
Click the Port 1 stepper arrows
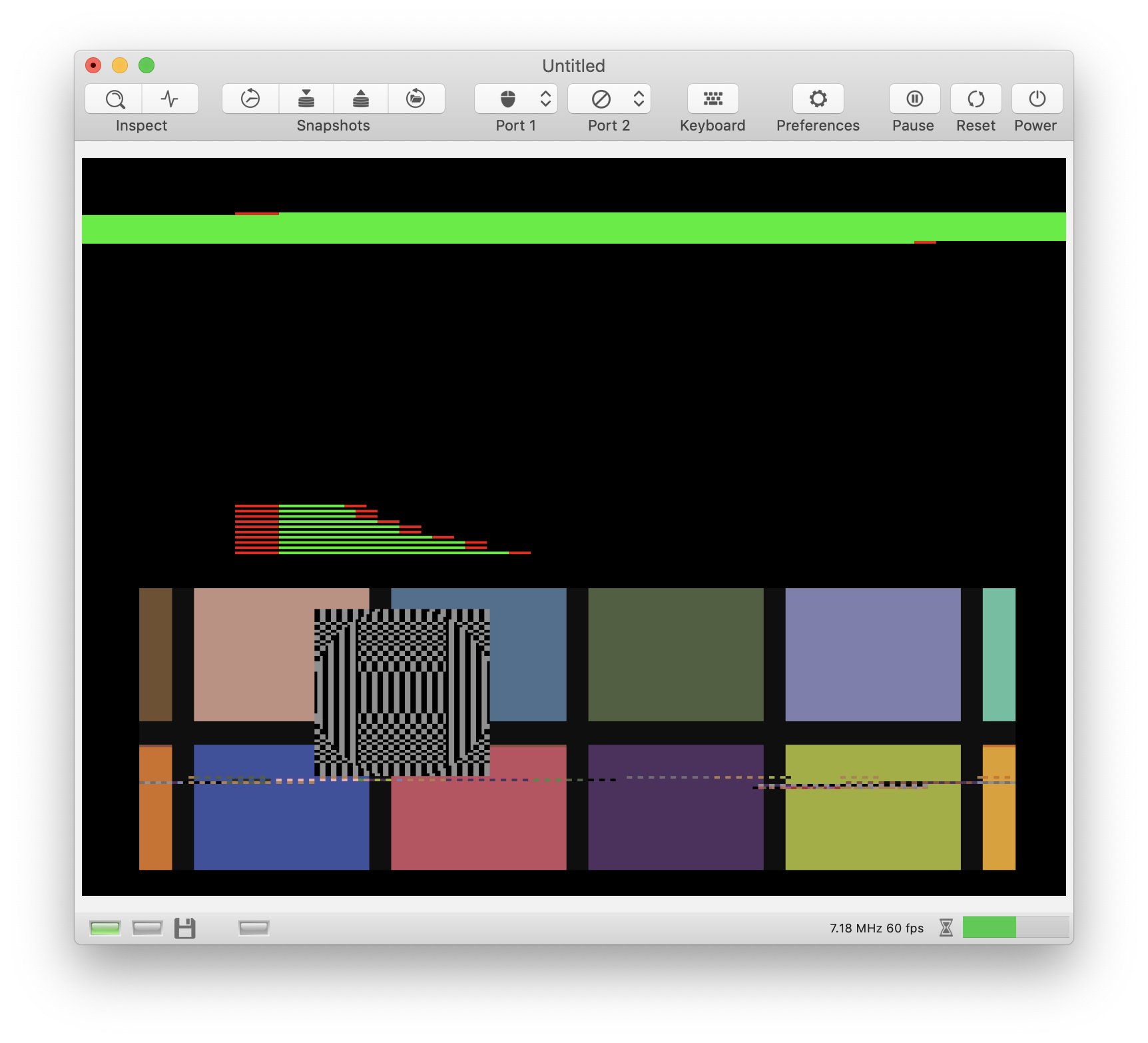pyautogui.click(x=545, y=99)
